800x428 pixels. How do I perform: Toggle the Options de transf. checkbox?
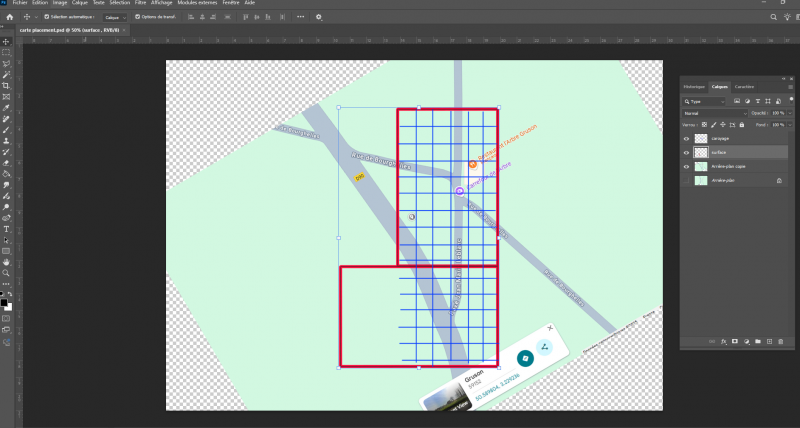tap(137, 17)
